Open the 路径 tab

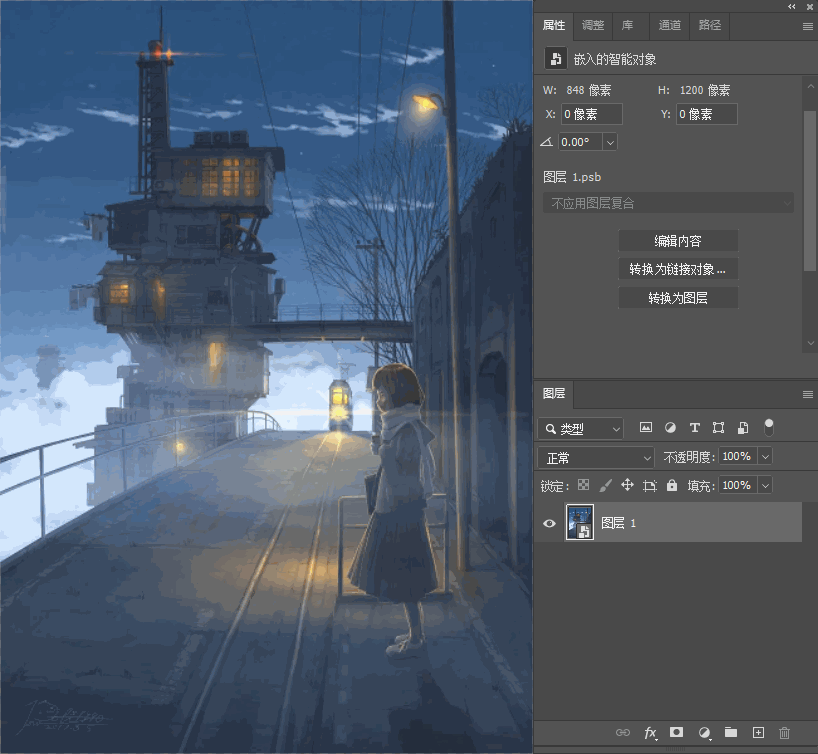coord(709,26)
